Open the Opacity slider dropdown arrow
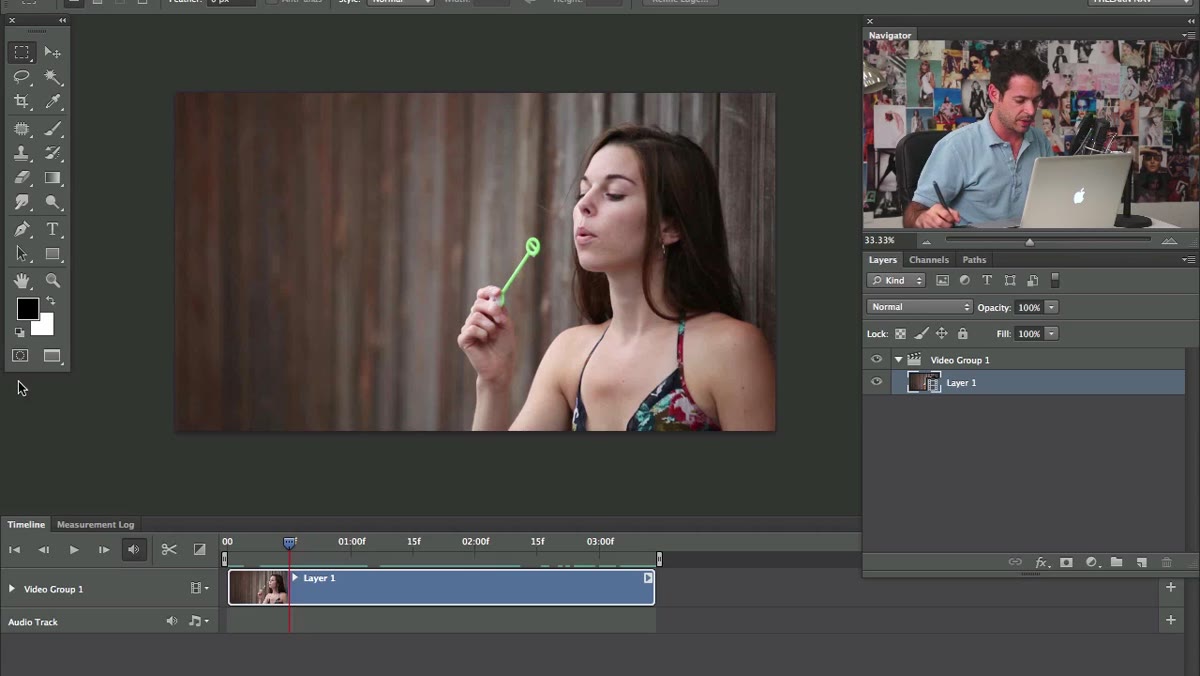Screen dimensions: 1200x676 click(1051, 308)
